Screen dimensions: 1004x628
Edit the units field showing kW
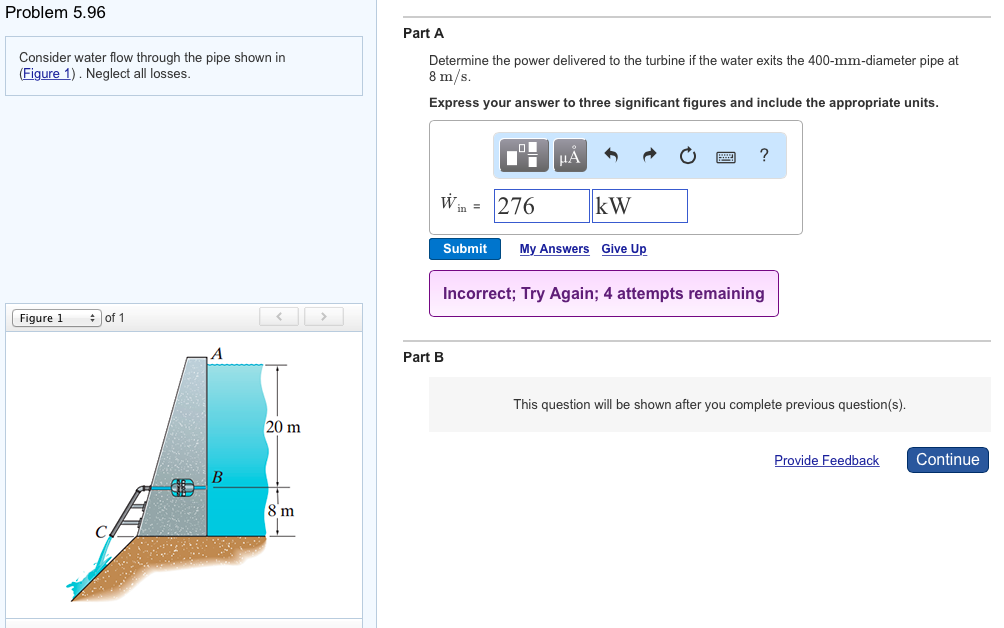pos(638,205)
